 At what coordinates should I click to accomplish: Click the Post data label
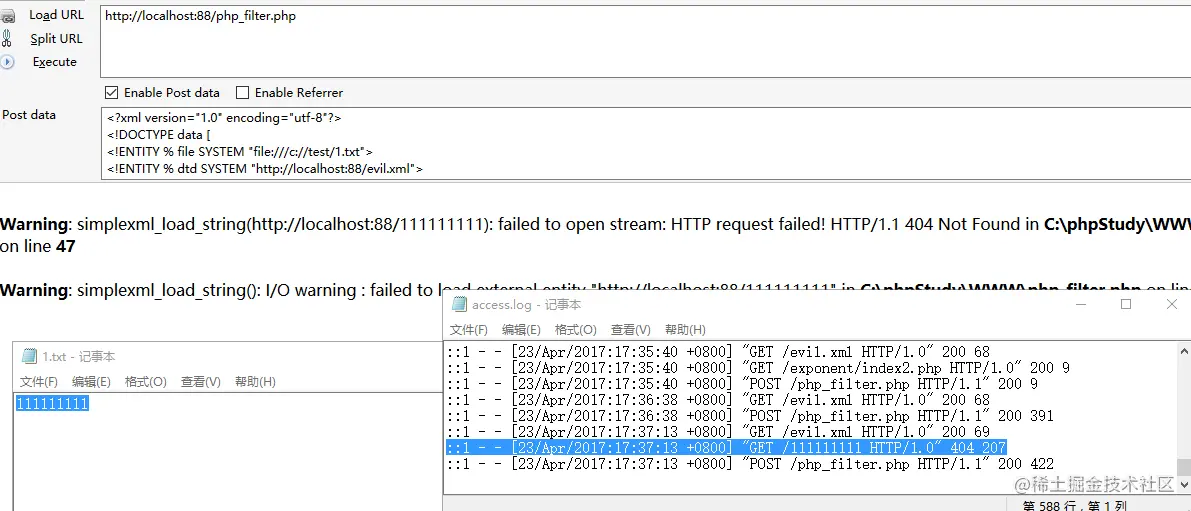[x=29, y=115]
